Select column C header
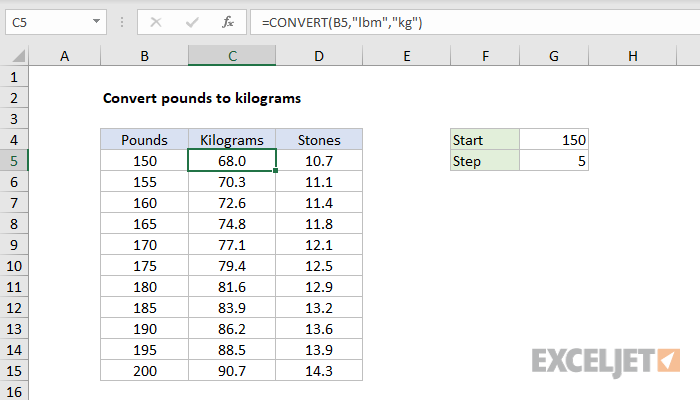Screen dimensions: 700x400 (232, 56)
